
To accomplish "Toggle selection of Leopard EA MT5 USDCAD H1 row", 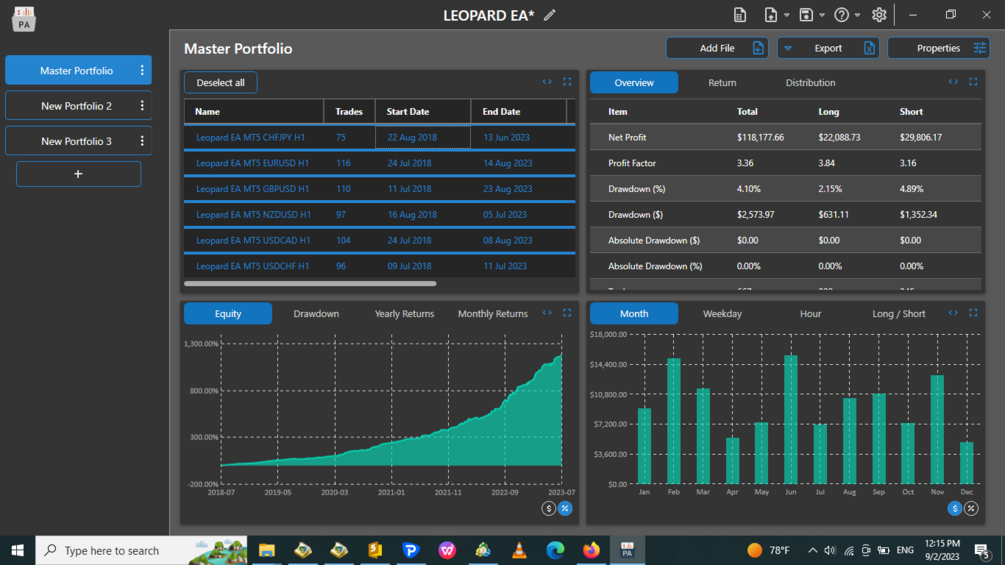I will click(379, 240).
